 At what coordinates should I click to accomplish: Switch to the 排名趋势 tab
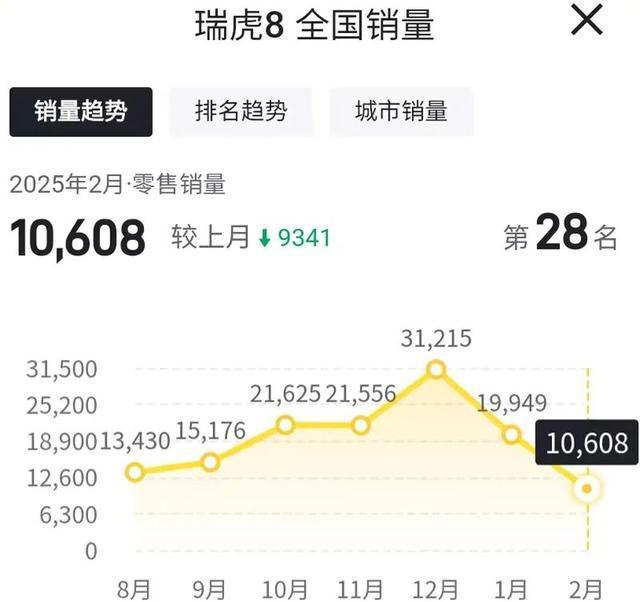point(241,112)
